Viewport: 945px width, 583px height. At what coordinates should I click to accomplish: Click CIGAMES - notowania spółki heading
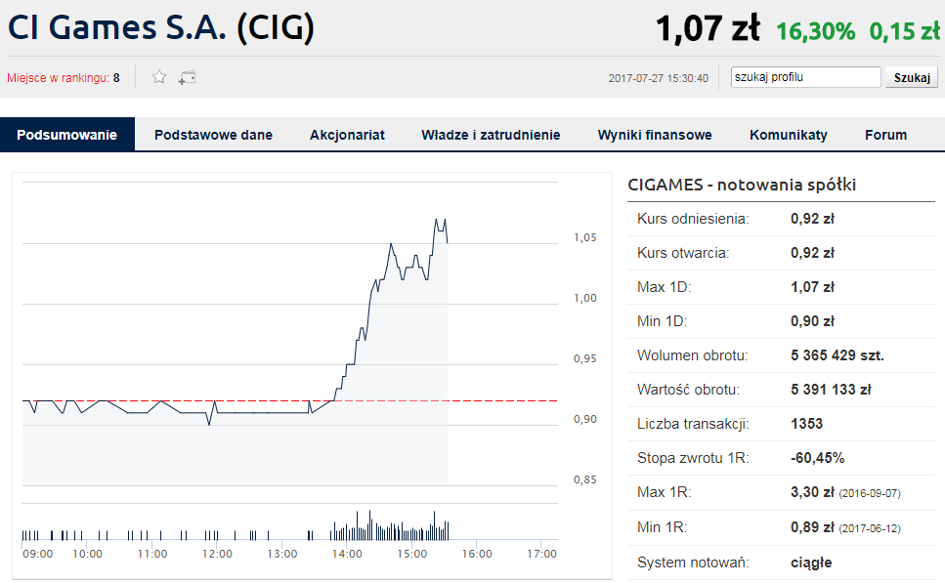[742, 184]
